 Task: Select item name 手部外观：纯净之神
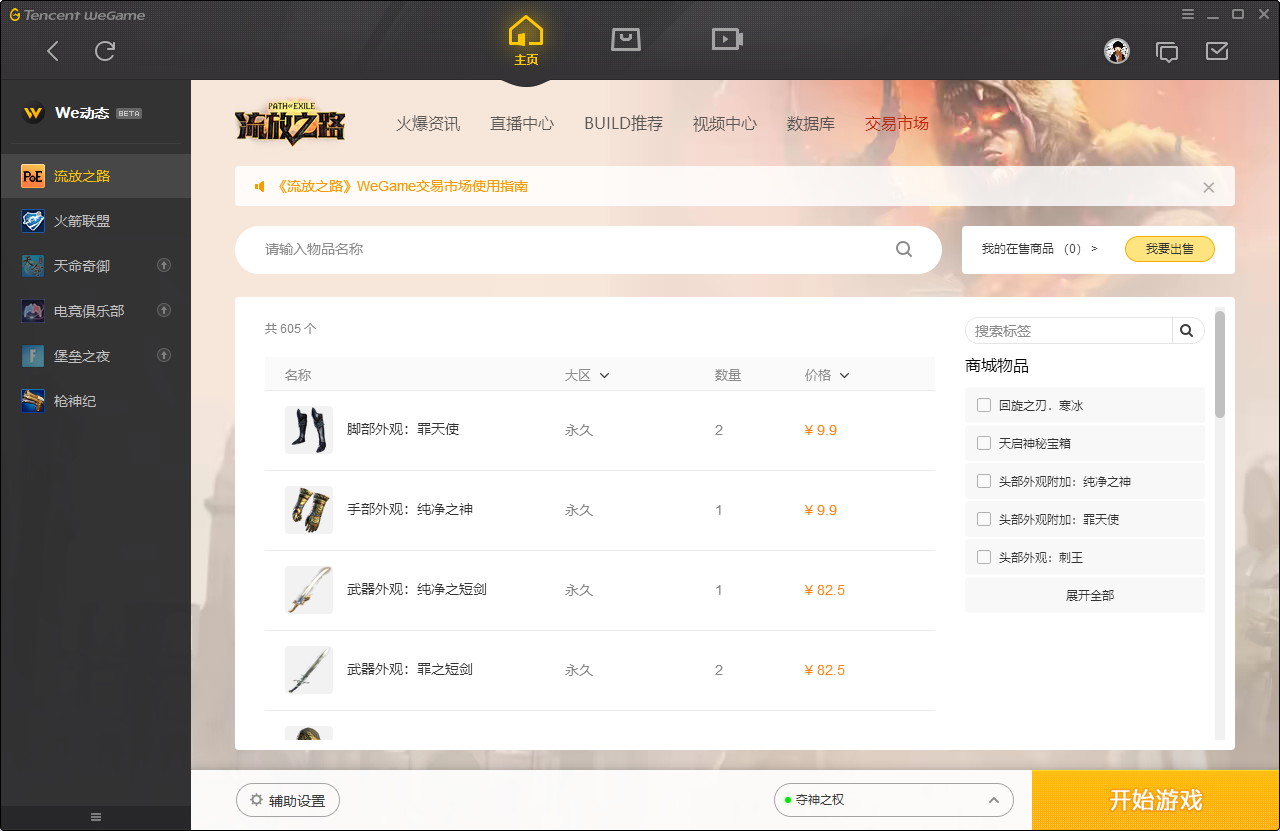click(410, 509)
